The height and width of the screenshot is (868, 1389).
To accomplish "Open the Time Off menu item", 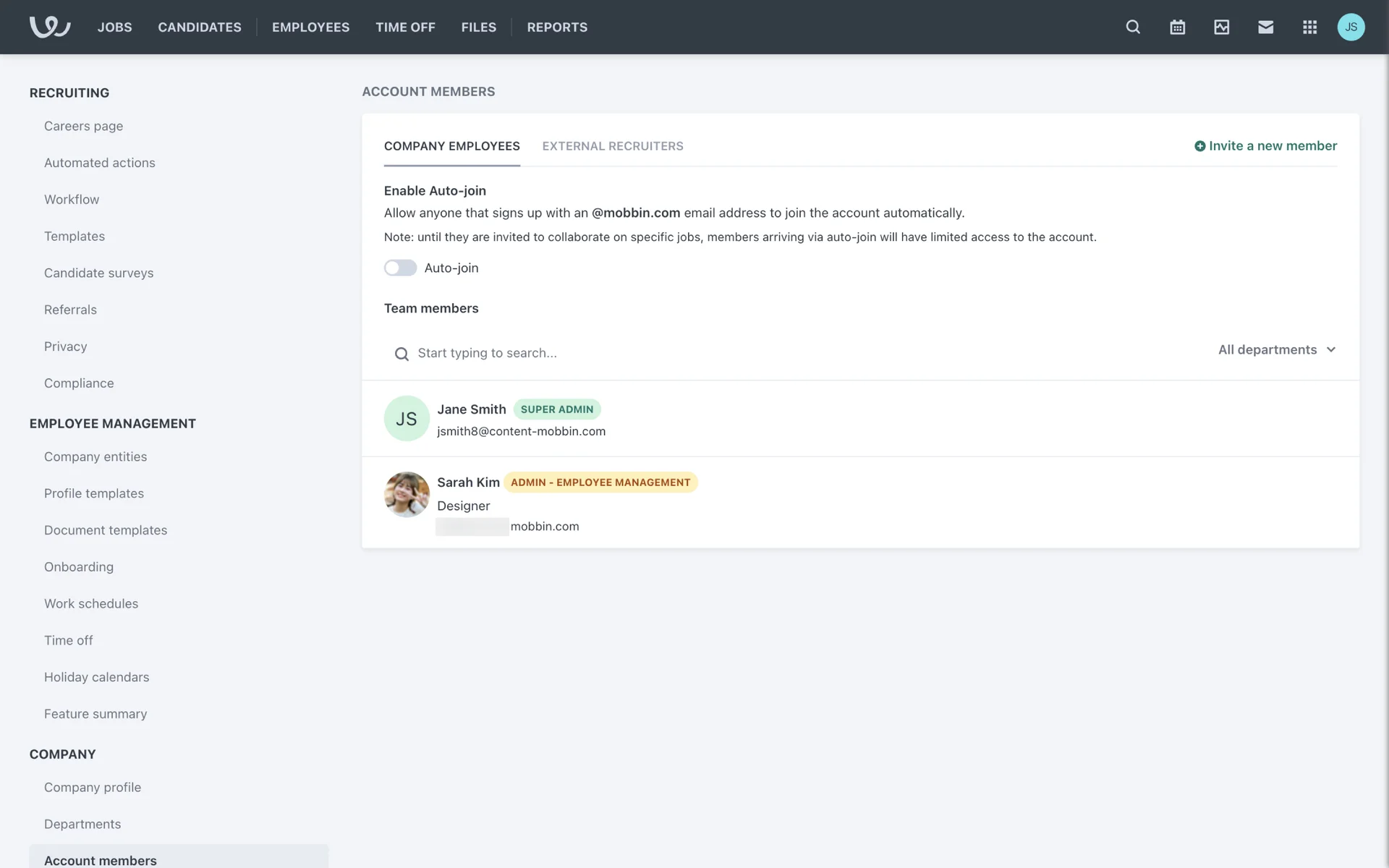I will pyautogui.click(x=405, y=27).
